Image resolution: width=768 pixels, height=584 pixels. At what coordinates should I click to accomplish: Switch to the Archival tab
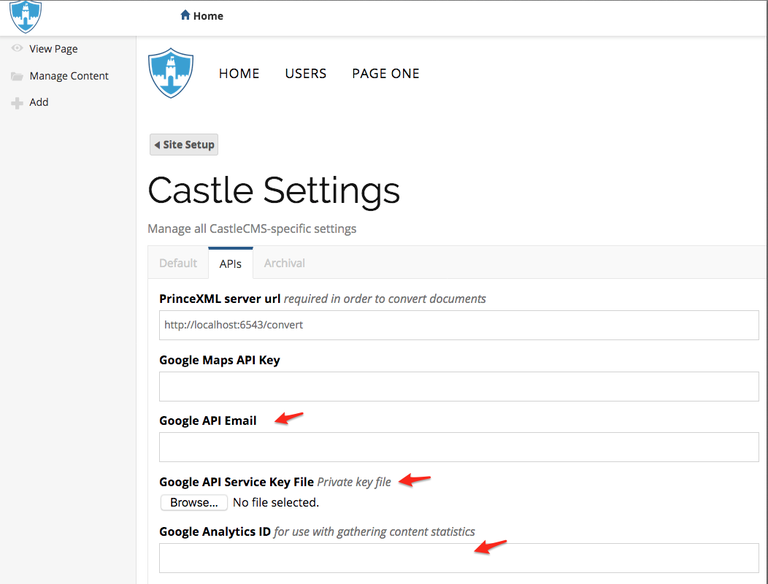click(284, 263)
